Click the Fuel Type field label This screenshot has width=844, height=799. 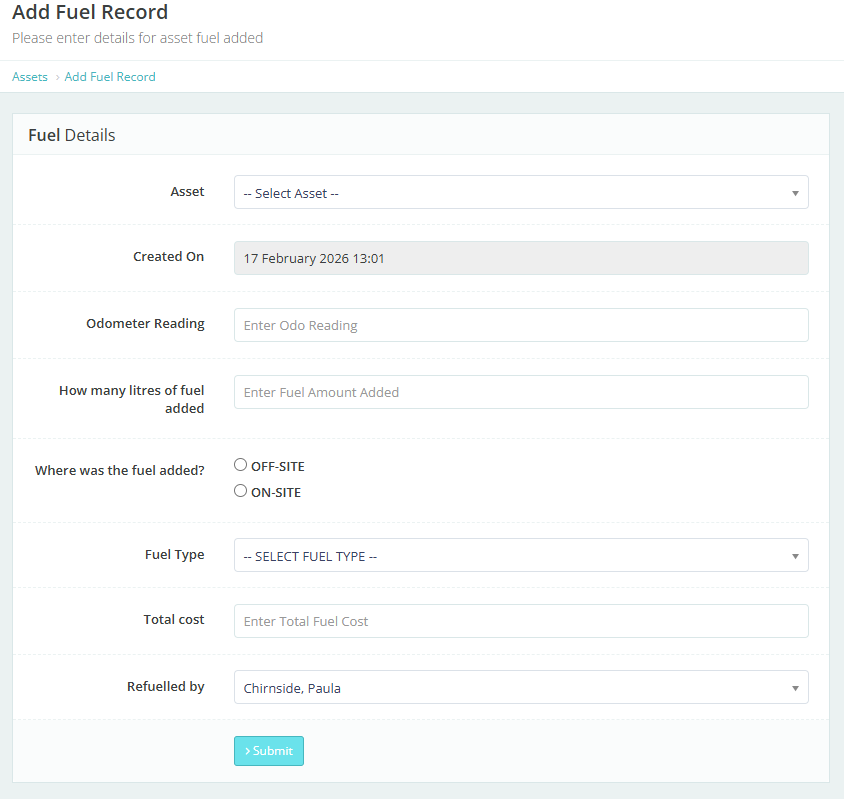(x=174, y=555)
